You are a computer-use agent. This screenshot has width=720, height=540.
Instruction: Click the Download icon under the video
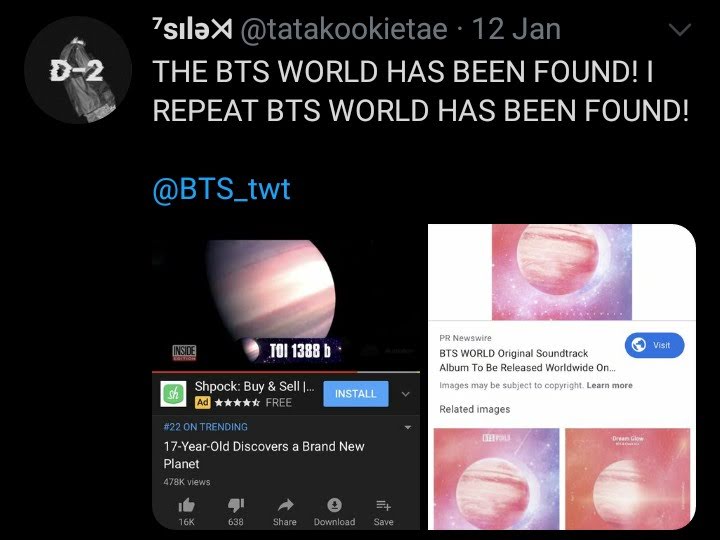click(334, 505)
